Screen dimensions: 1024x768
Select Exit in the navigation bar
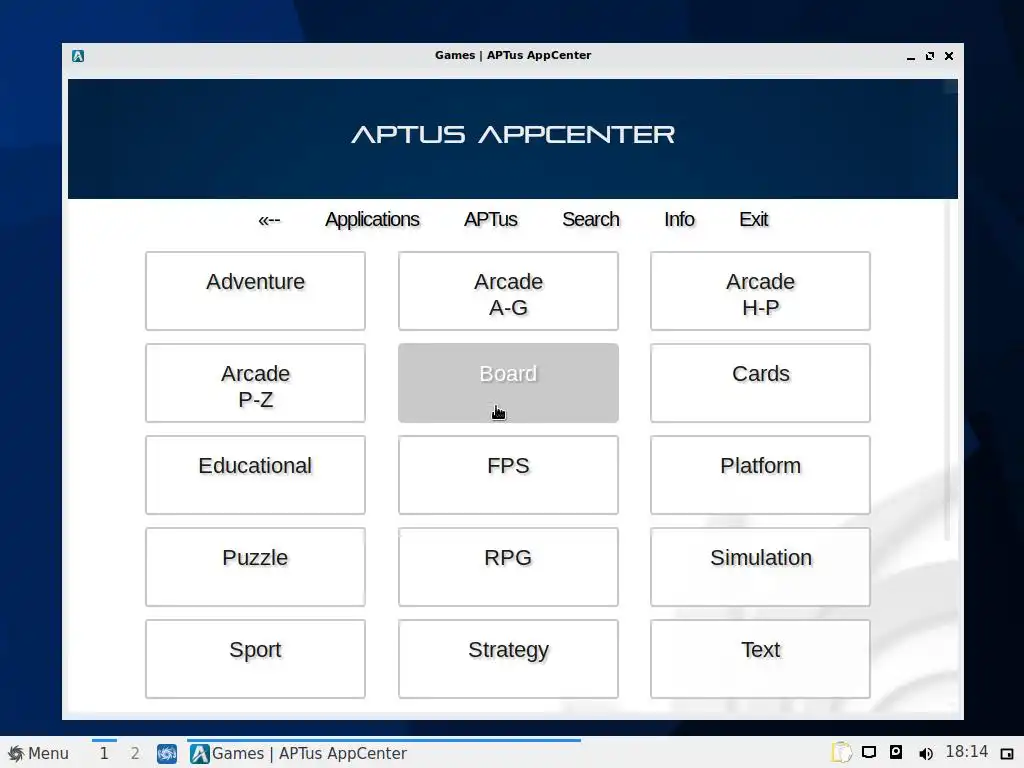[x=753, y=219]
